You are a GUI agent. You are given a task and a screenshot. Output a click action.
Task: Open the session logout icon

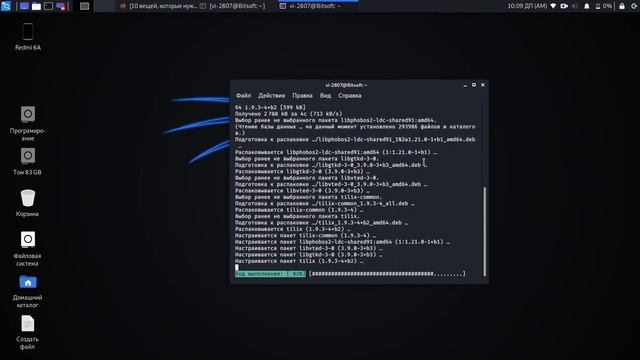tap(634, 6)
